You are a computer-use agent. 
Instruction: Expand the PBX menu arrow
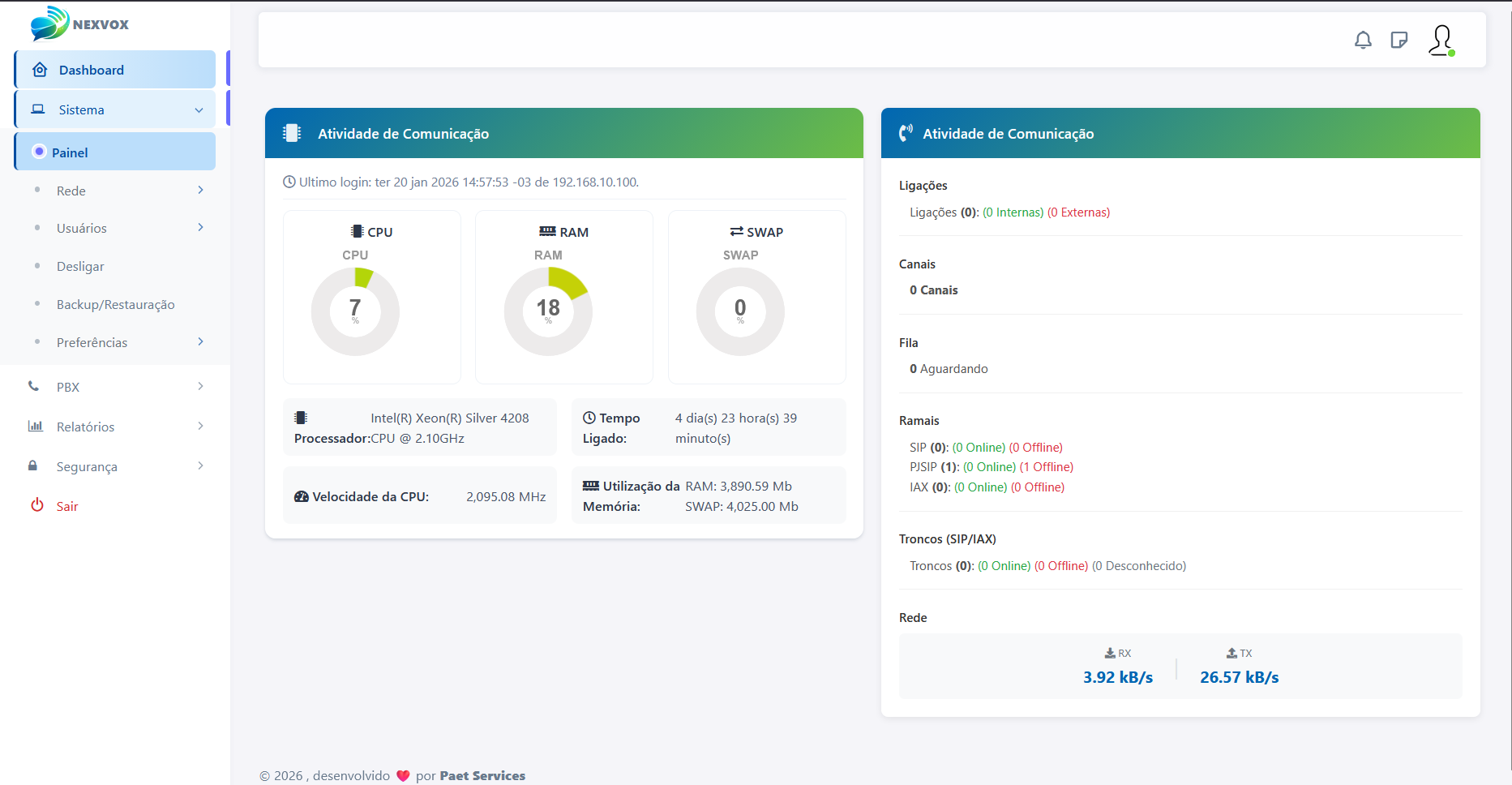tap(200, 386)
